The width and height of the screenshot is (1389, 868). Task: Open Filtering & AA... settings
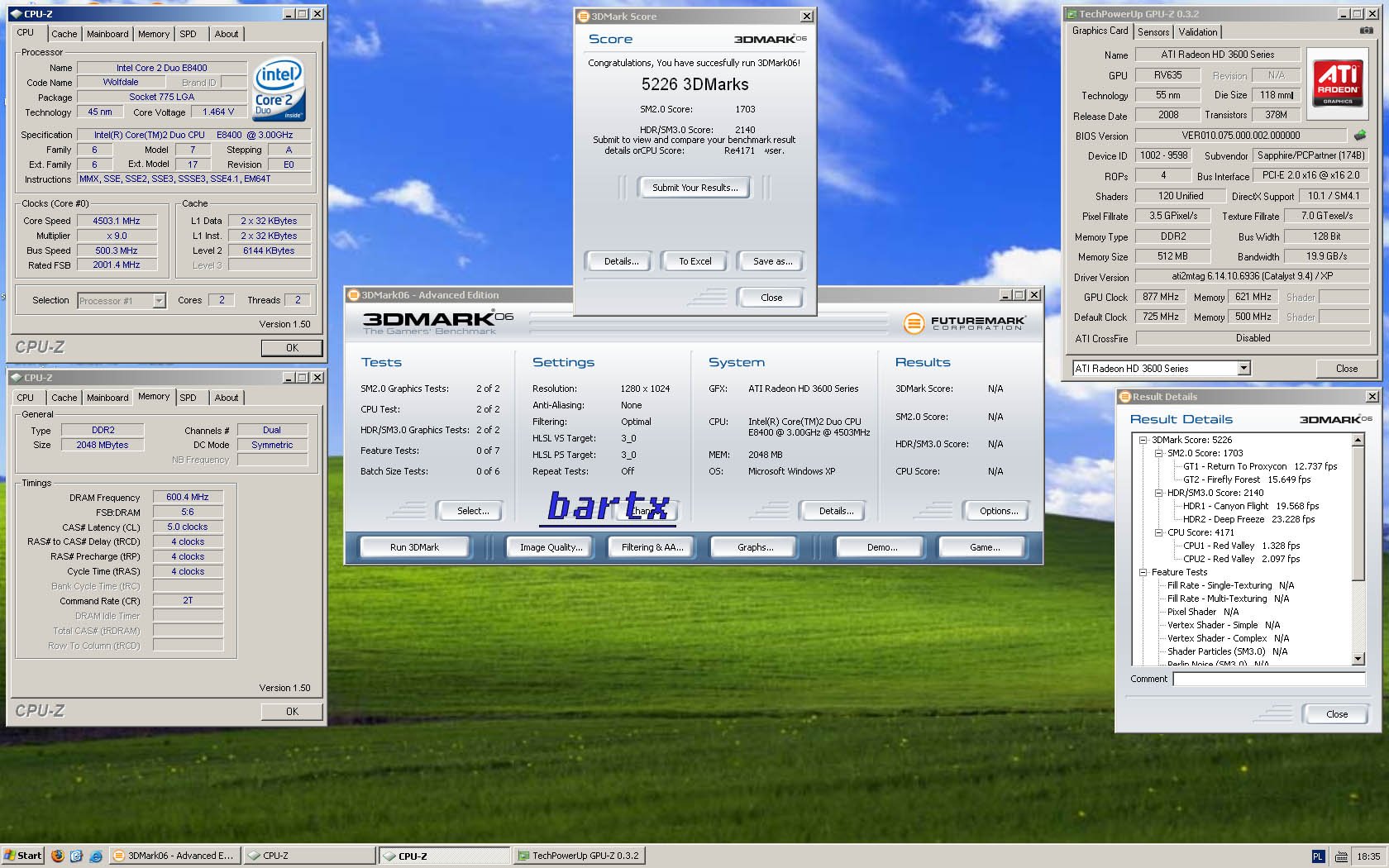pos(652,547)
